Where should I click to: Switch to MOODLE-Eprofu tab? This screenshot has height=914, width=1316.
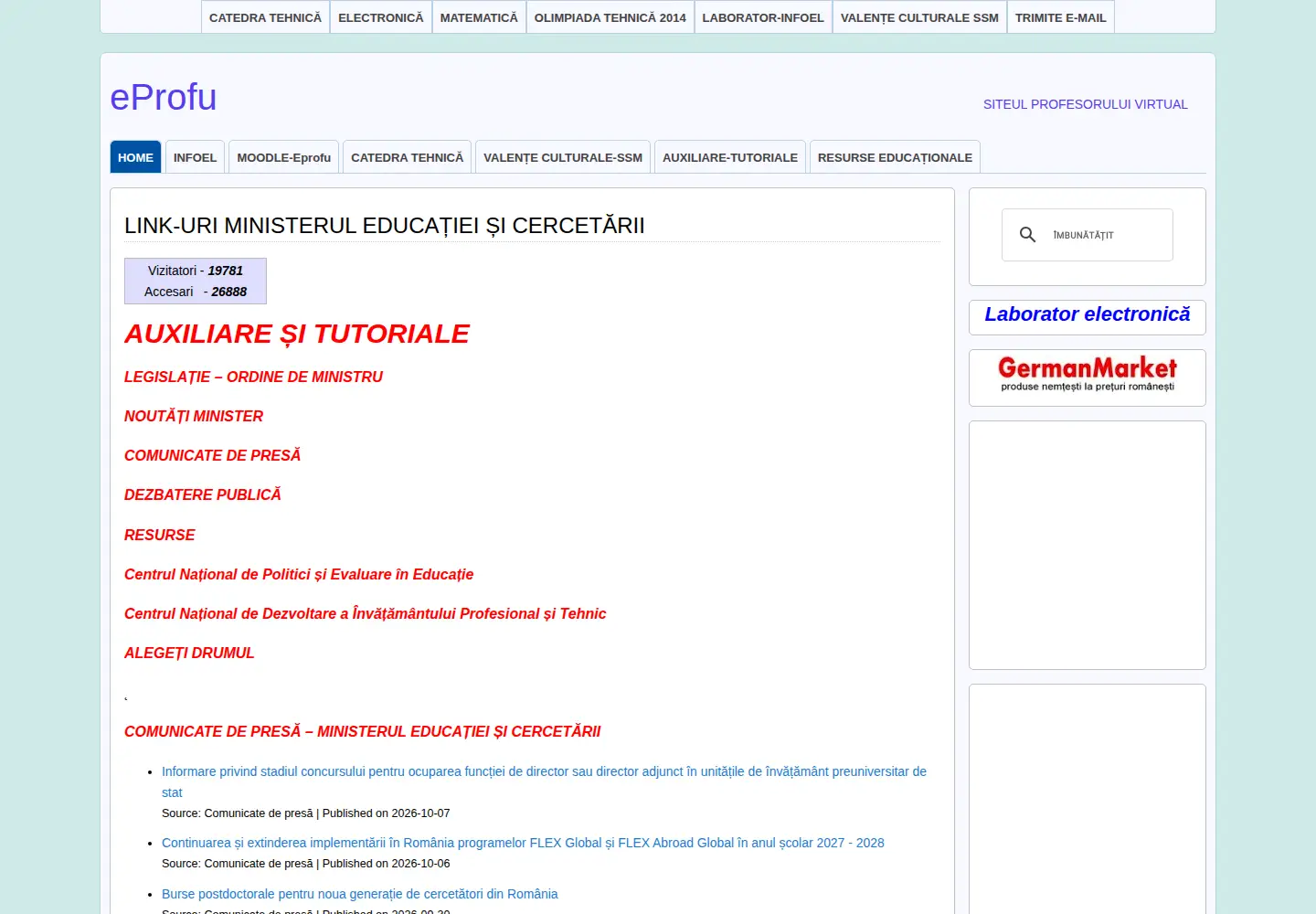284,157
